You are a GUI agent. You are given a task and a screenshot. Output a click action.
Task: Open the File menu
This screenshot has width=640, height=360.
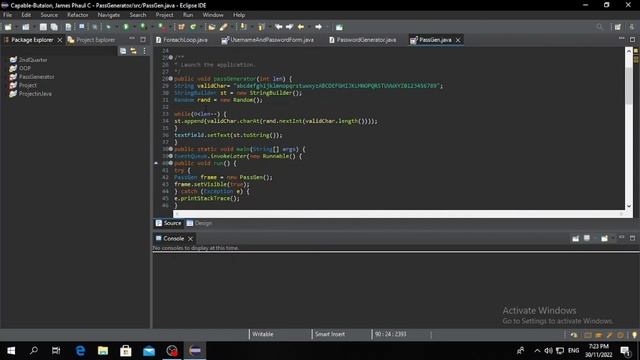(7, 15)
